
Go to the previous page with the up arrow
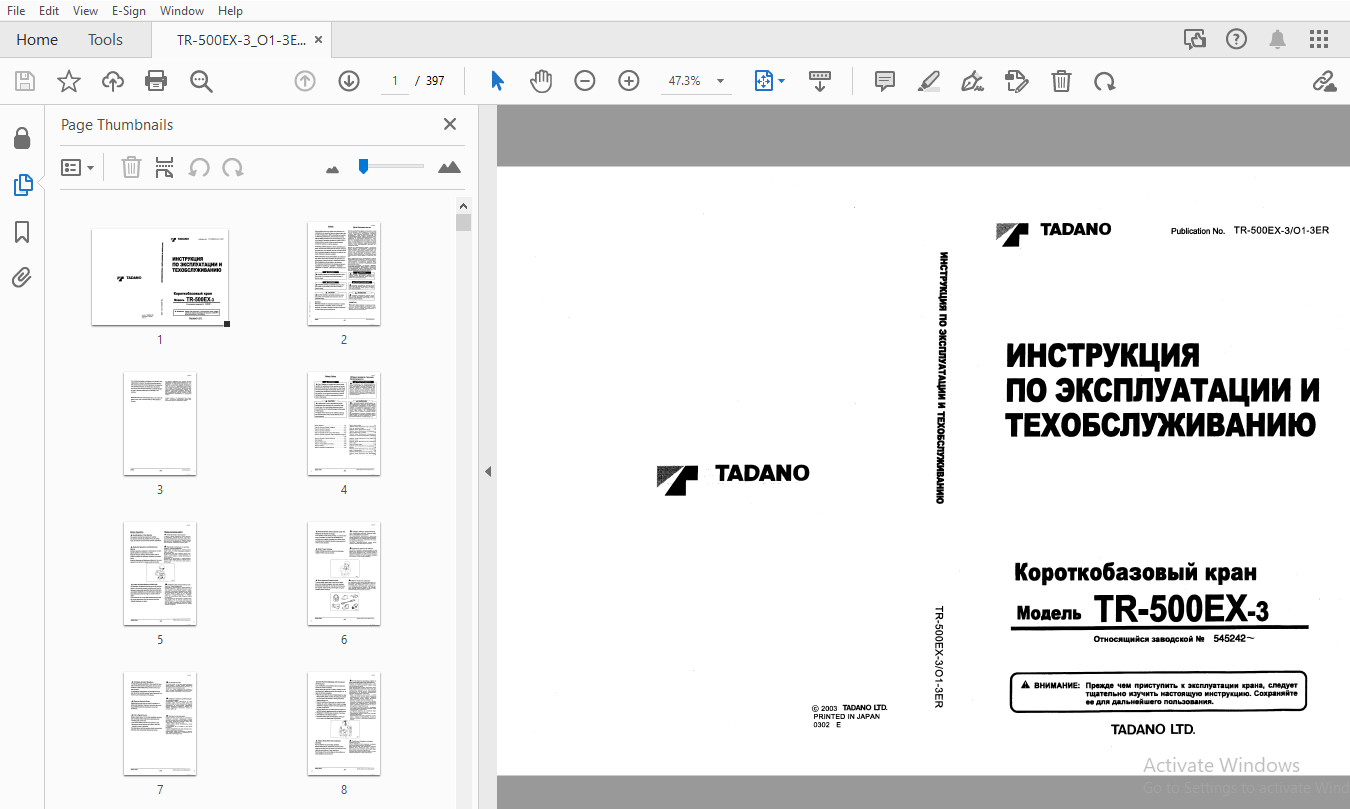tap(305, 81)
